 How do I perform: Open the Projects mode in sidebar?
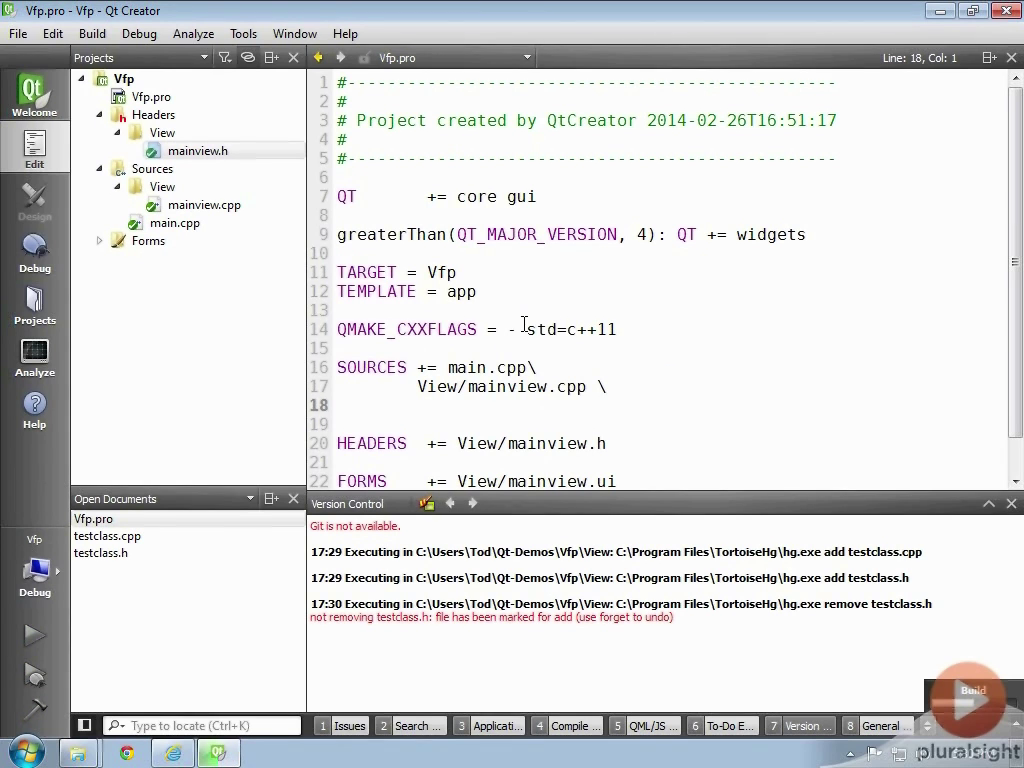tap(35, 306)
